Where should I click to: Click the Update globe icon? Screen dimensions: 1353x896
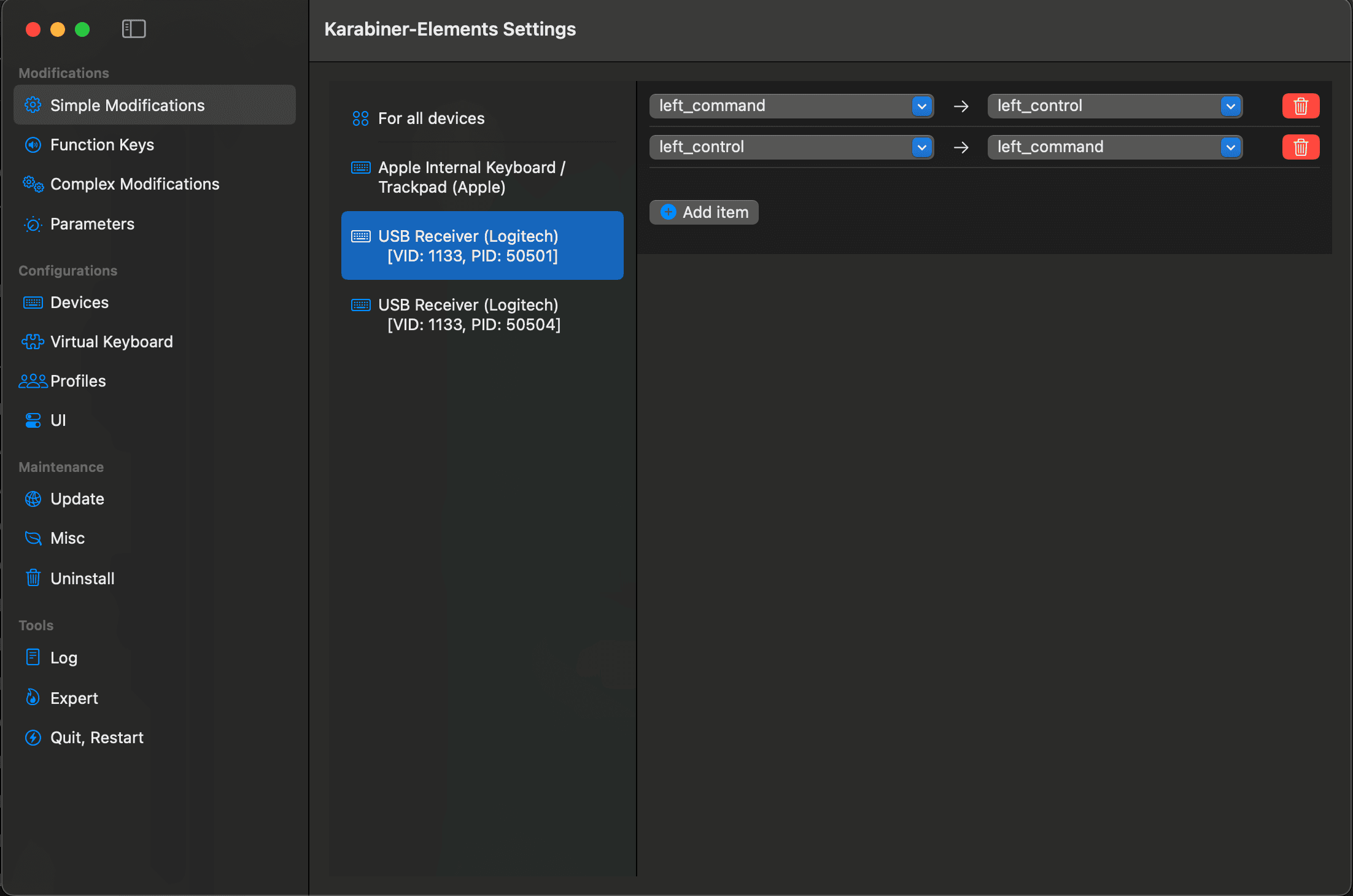tap(33, 499)
